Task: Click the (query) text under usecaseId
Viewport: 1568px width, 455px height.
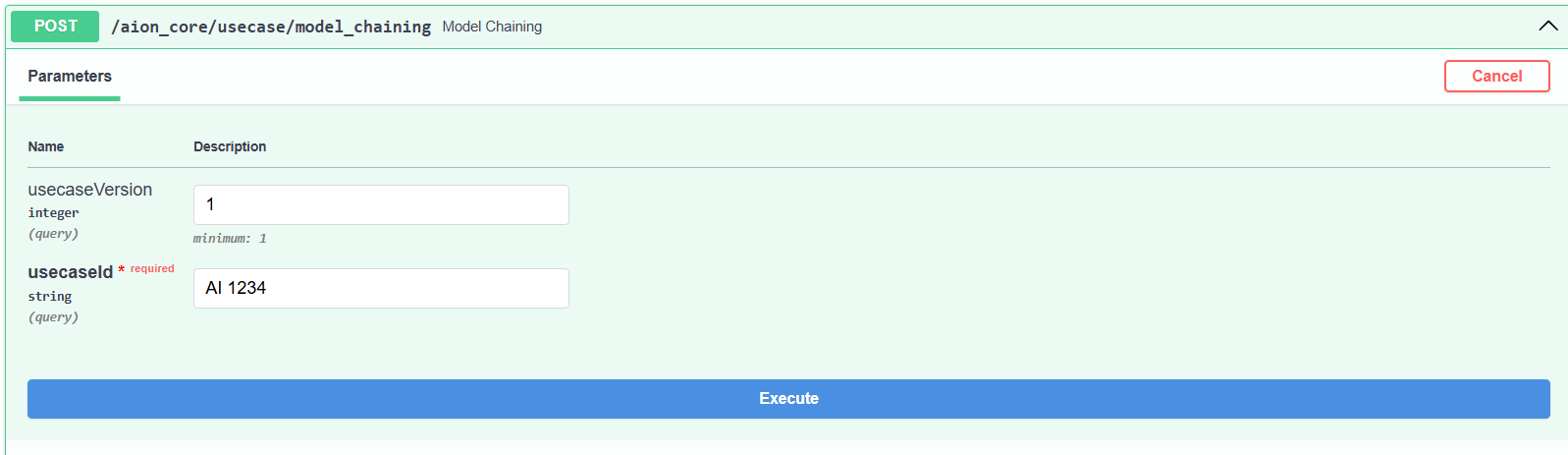Action: pyautogui.click(x=53, y=317)
